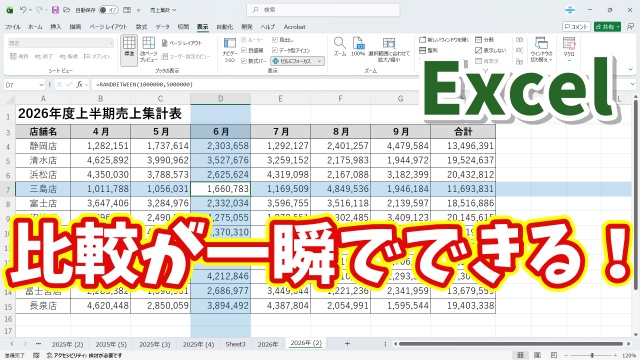Select the 標準 normal view button
Image resolution: width=640 pixels, height=360 pixels.
129,50
